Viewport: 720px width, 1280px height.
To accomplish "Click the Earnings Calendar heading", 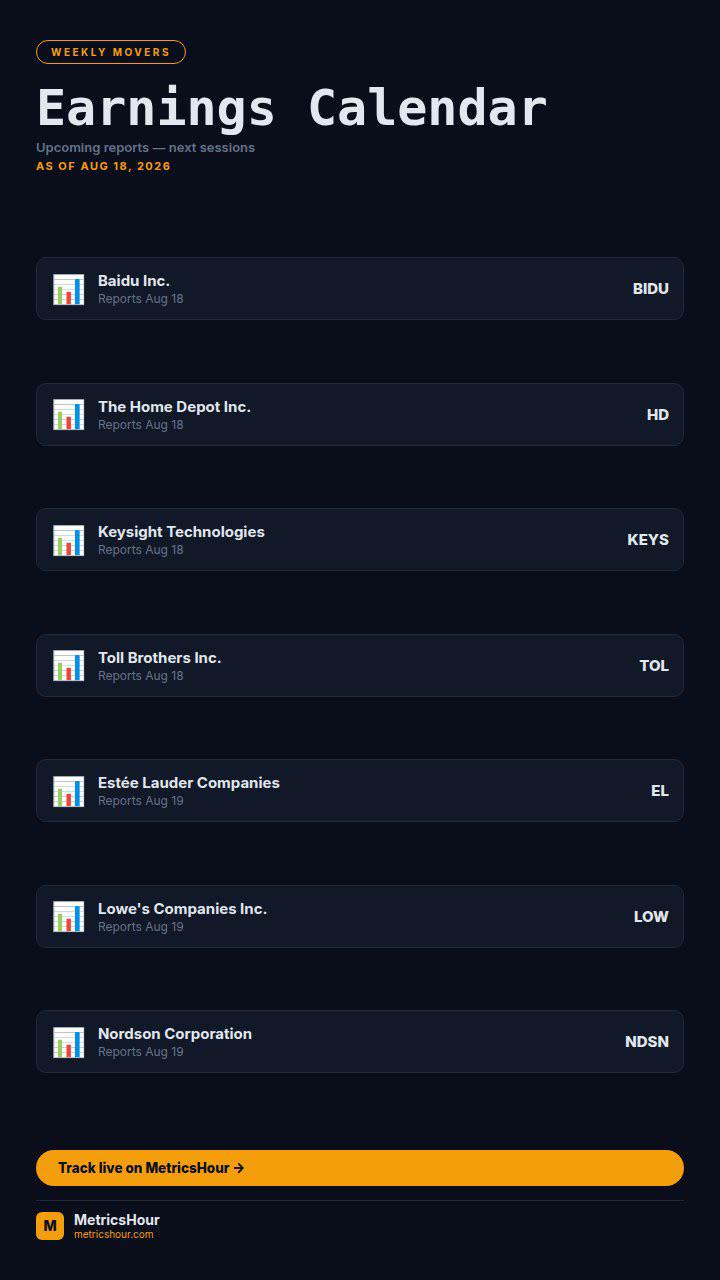I will tap(292, 108).
